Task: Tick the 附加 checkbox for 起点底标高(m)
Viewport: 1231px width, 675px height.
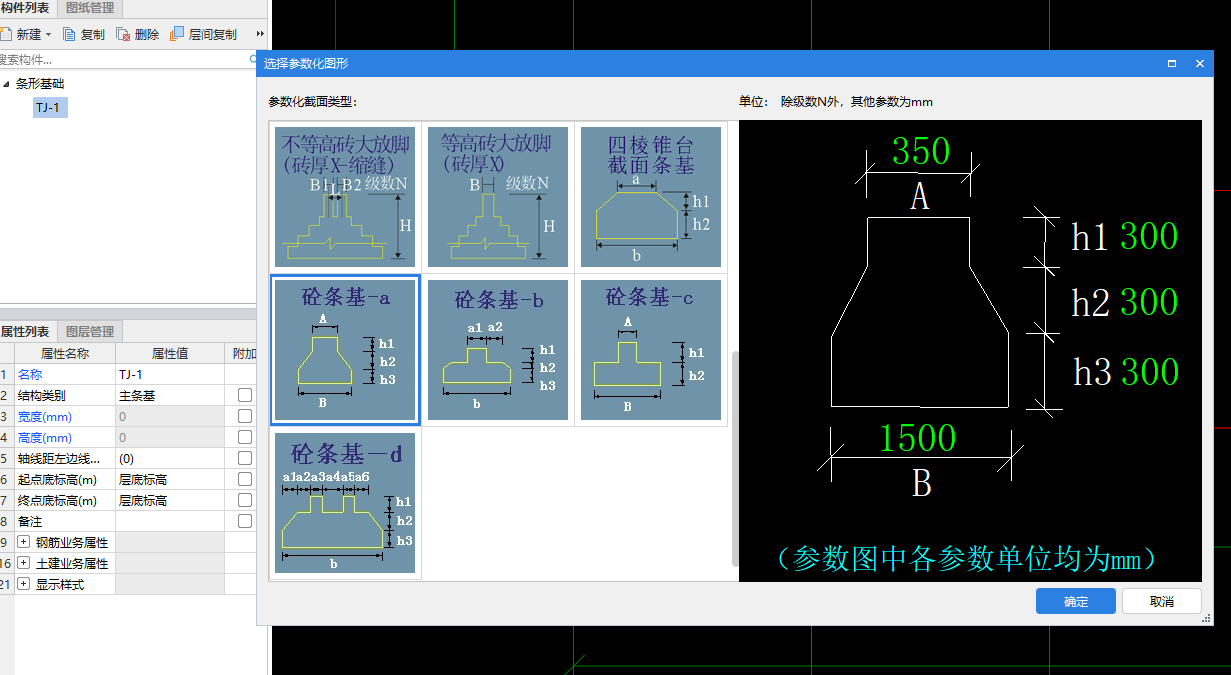Action: tap(244, 479)
